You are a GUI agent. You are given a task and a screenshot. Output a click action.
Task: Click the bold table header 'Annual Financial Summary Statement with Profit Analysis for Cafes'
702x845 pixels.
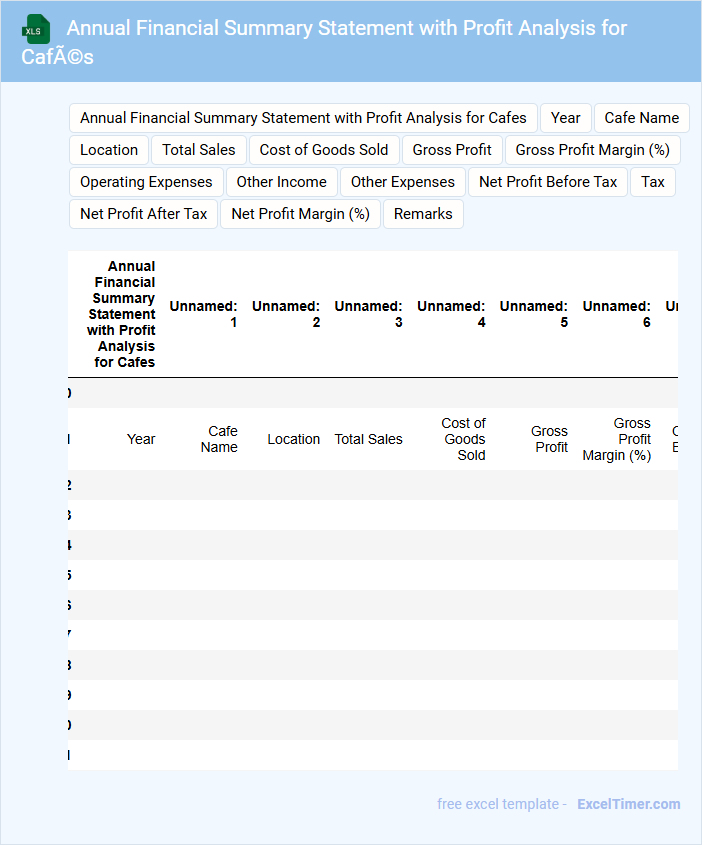click(x=122, y=314)
